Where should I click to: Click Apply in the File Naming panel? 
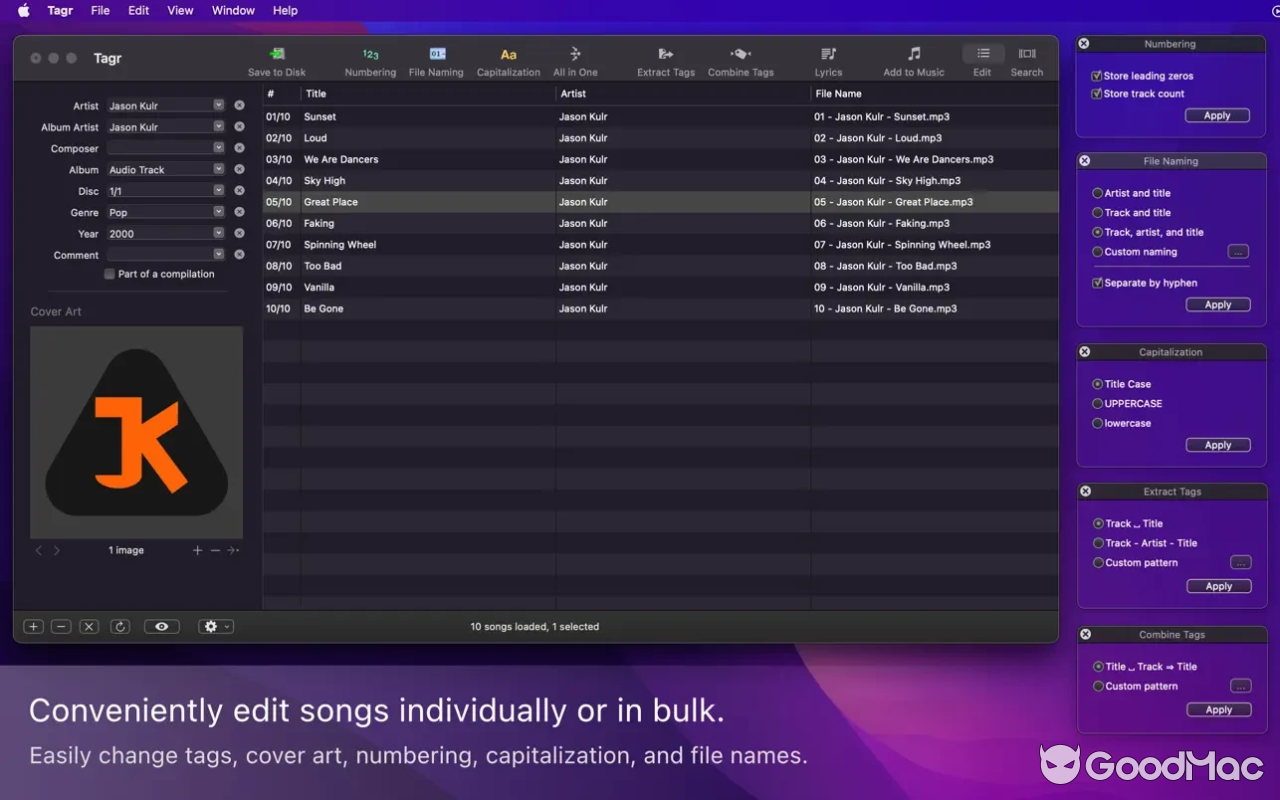pos(1217,305)
